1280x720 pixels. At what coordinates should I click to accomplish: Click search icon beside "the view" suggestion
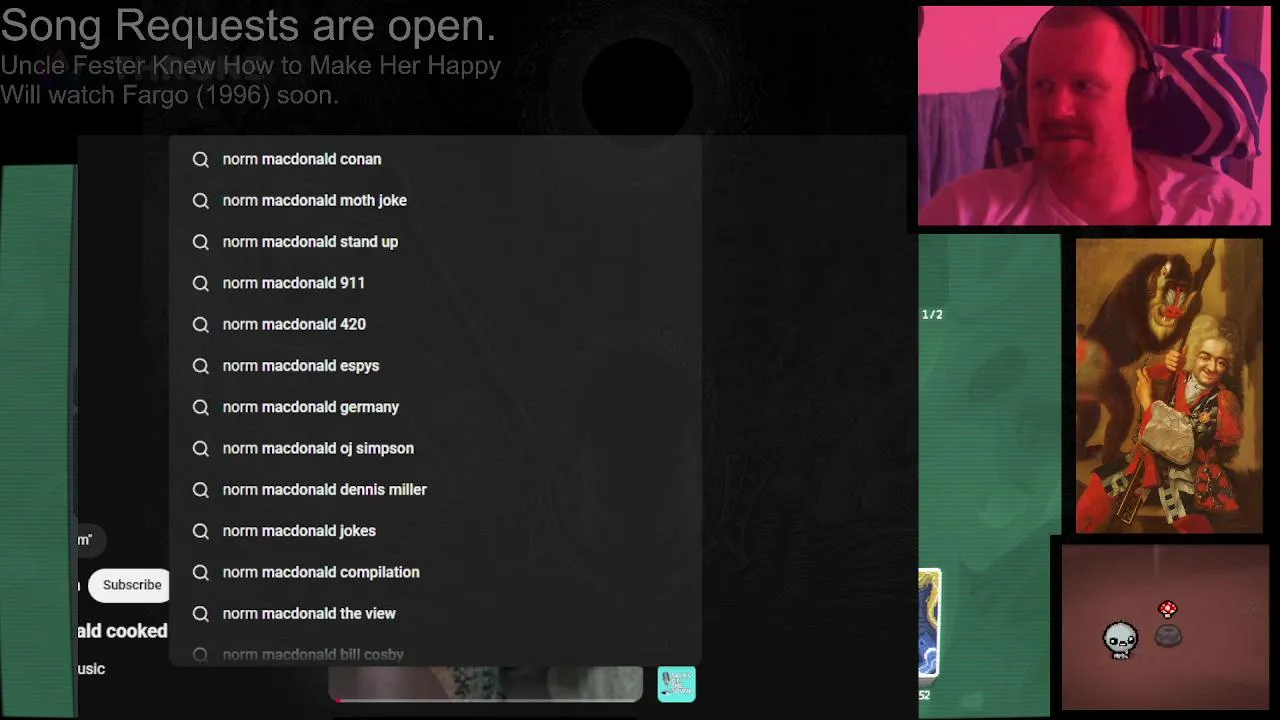(201, 614)
